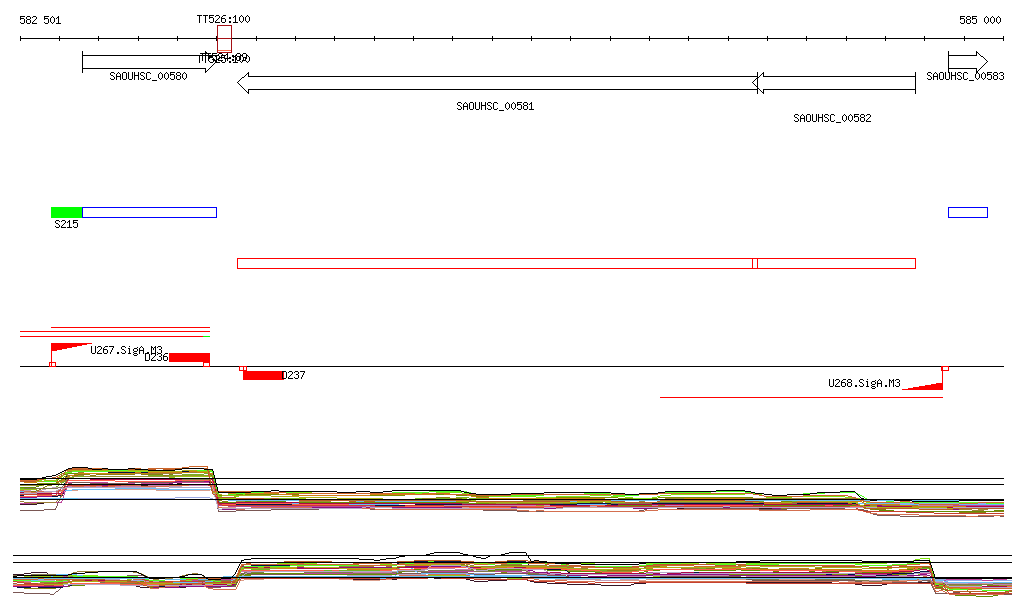Click the SAOUHSC_00580 gene arrow

pos(150,62)
